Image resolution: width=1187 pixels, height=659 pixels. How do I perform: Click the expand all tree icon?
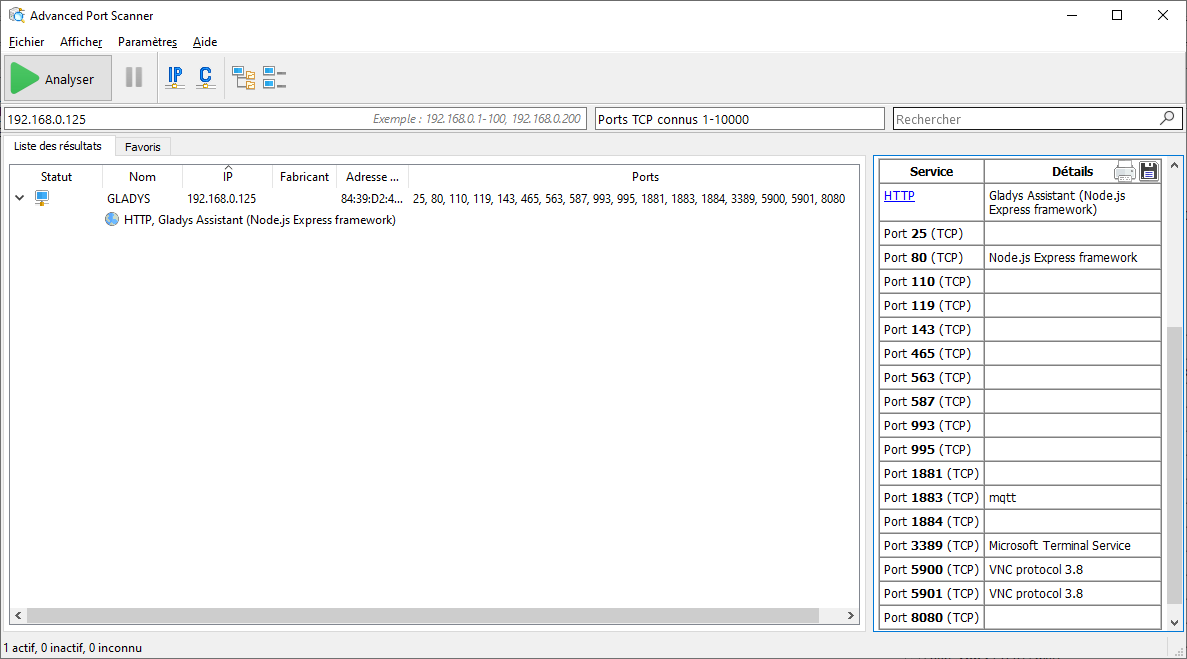coord(243,77)
